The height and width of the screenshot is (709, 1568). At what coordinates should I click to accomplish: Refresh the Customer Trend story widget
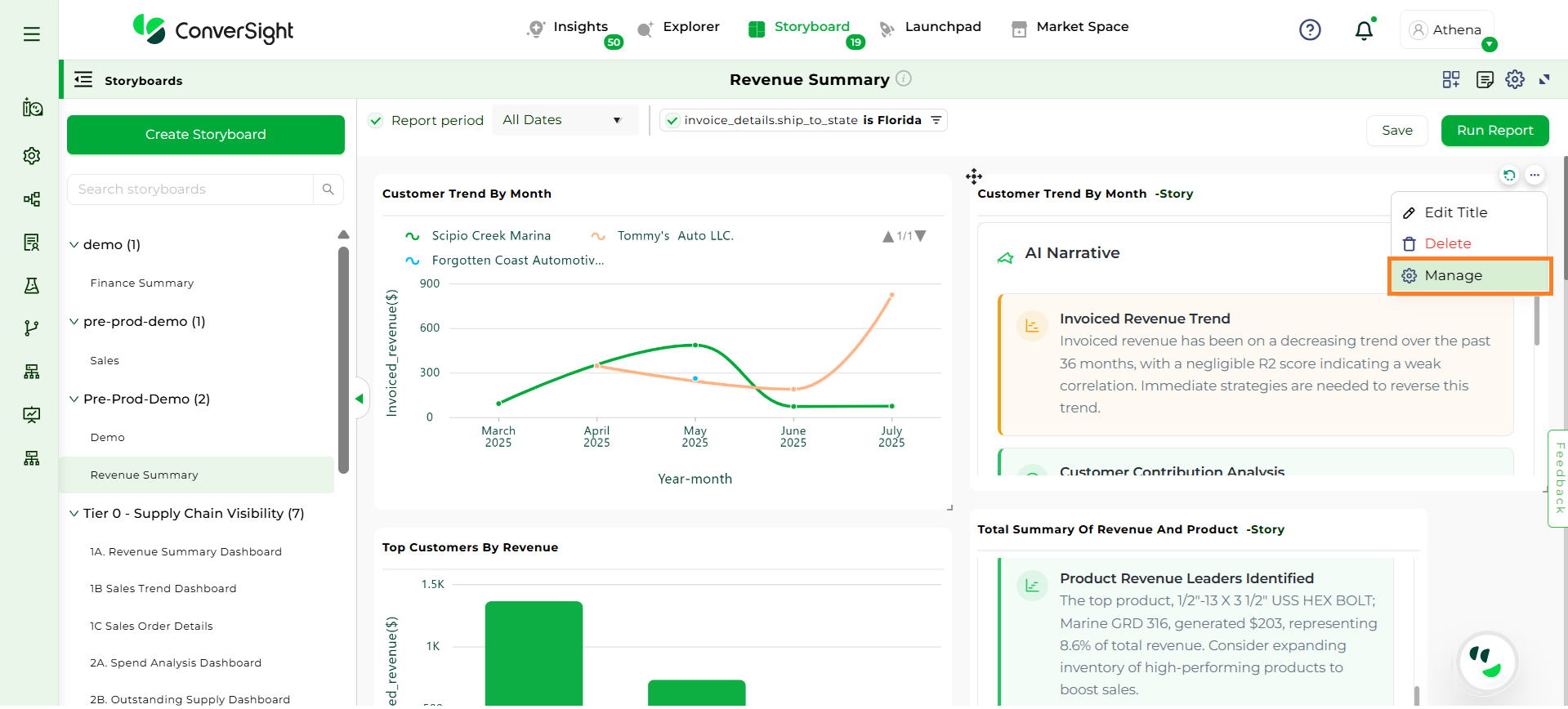click(x=1509, y=175)
